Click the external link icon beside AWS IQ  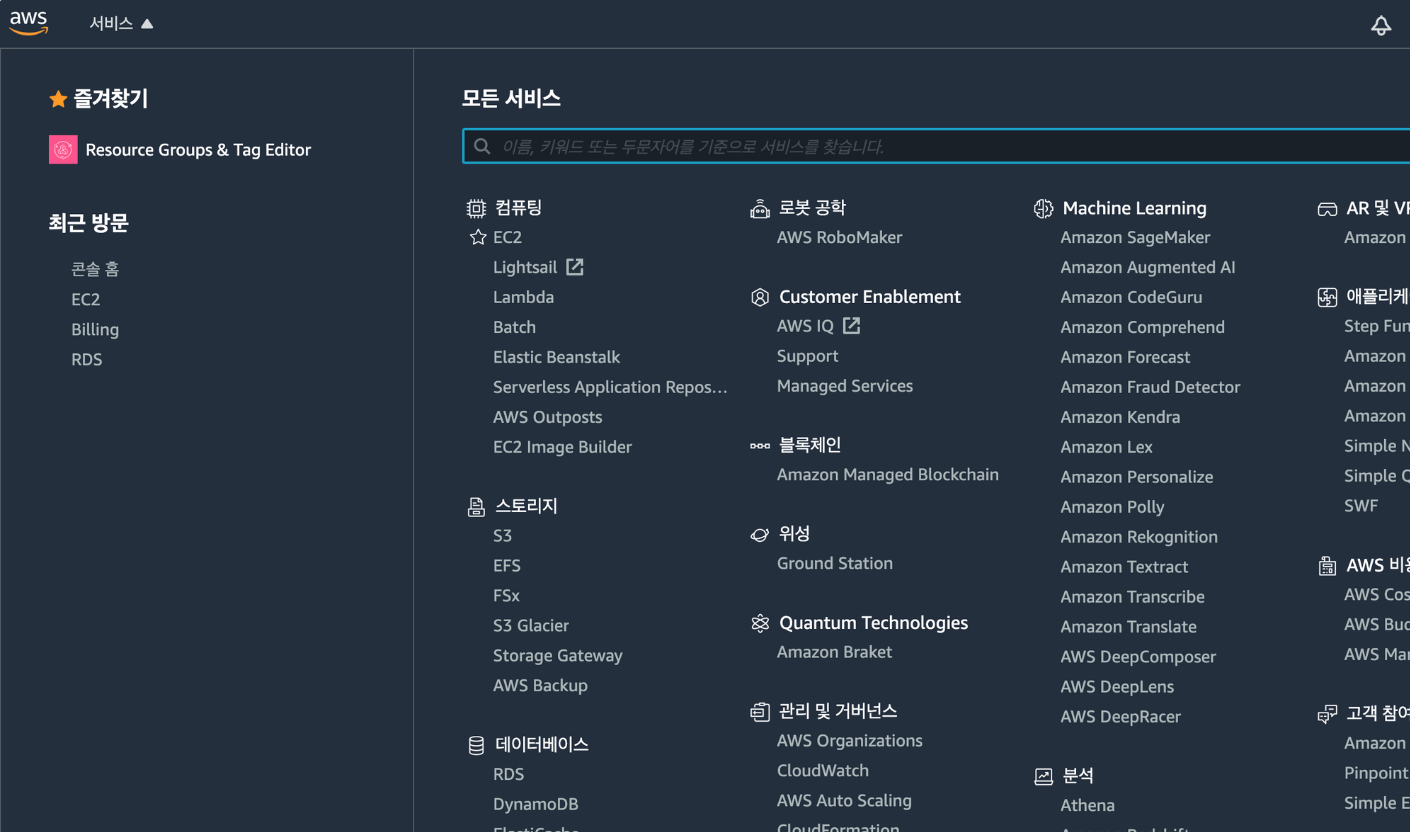coord(851,326)
